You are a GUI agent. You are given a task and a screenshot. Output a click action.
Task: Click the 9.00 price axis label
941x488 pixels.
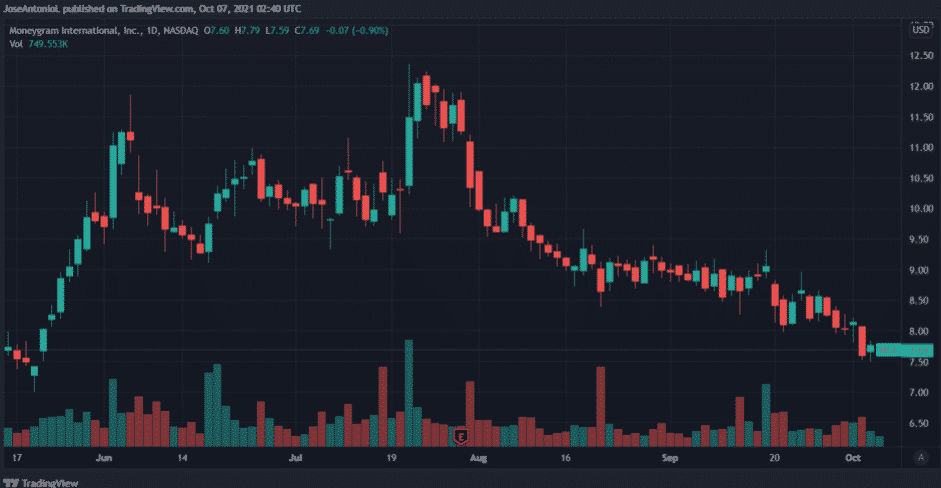(x=921, y=270)
